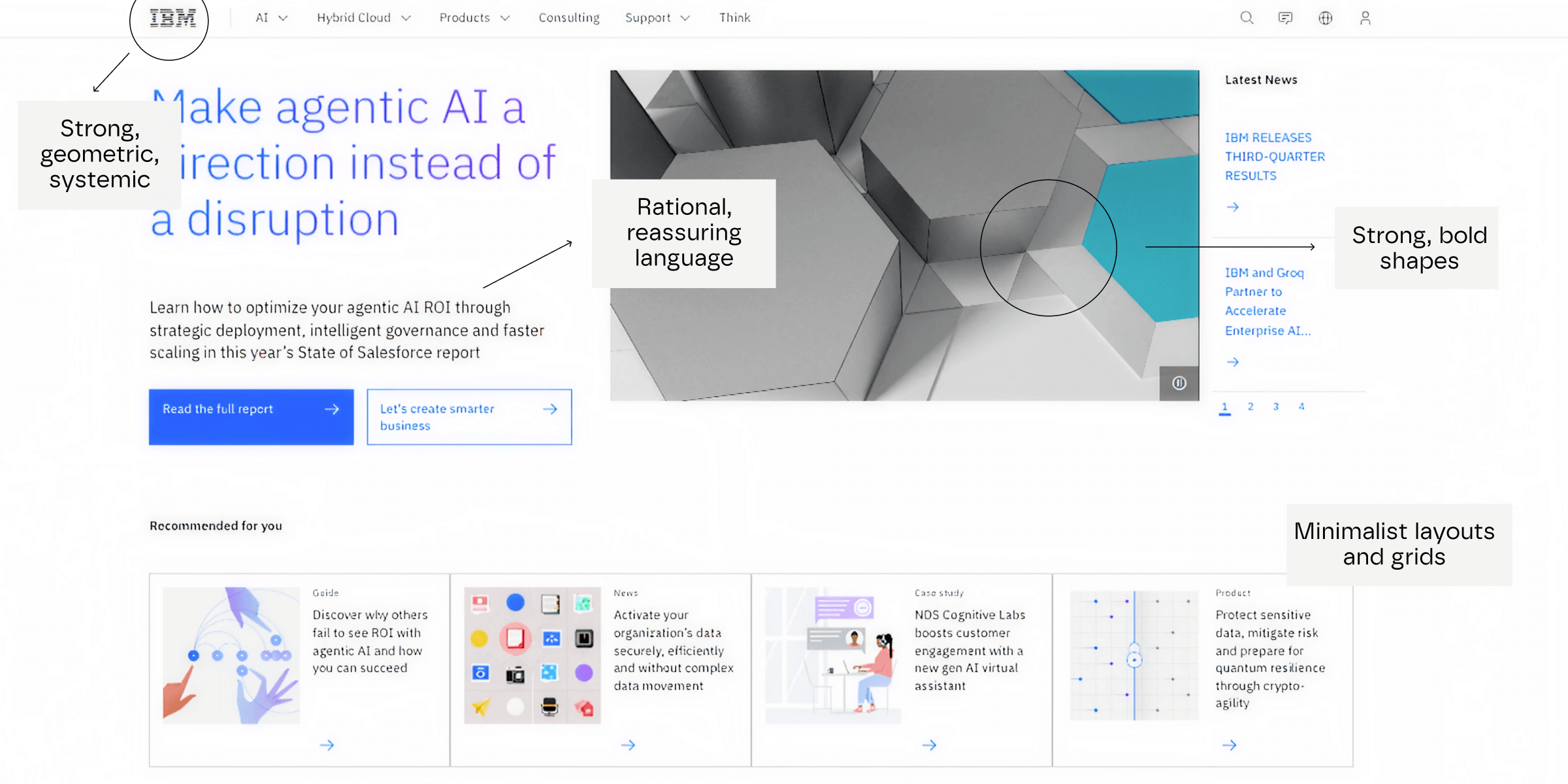Viewport: 1568px width, 784px height.
Task: Expand the Products dropdown menu
Action: coord(474,18)
